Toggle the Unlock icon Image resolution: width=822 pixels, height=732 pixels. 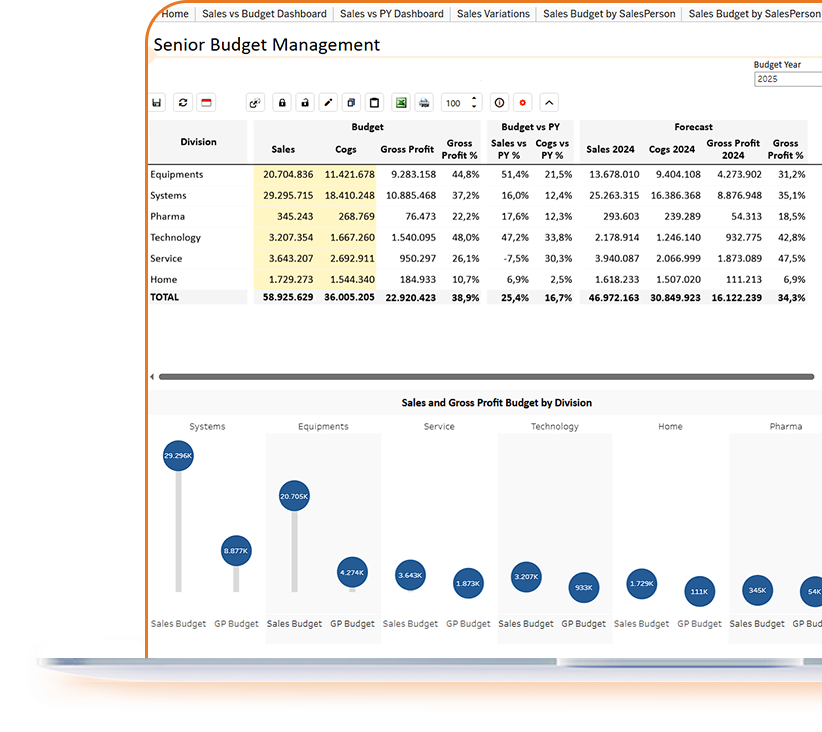306,102
